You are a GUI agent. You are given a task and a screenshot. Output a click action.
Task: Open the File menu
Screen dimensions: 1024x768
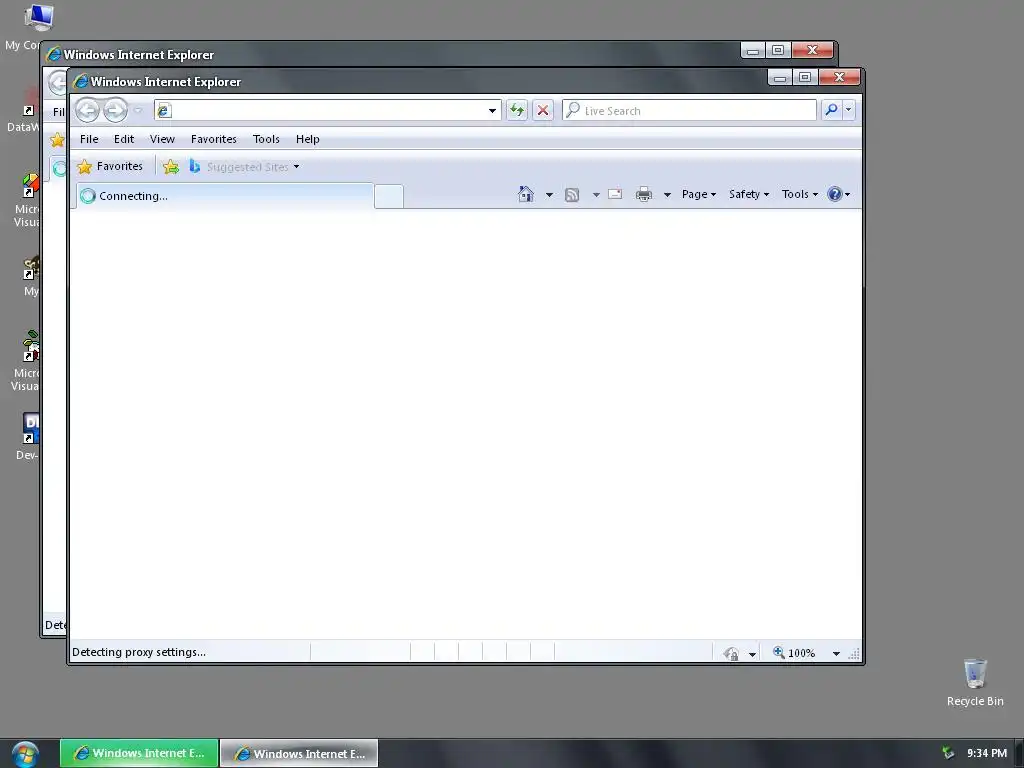tap(89, 139)
